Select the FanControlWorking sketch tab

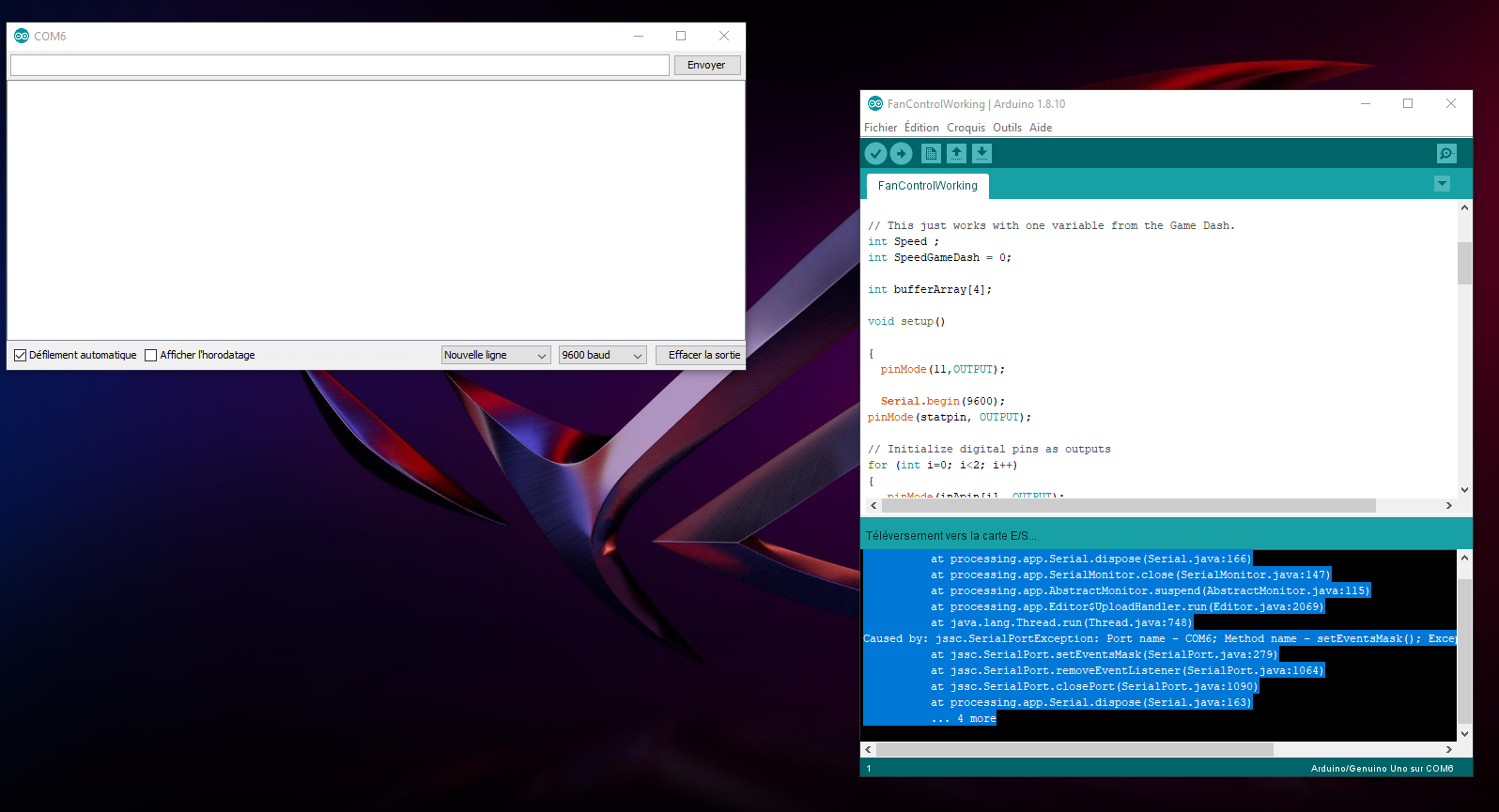tap(927, 186)
